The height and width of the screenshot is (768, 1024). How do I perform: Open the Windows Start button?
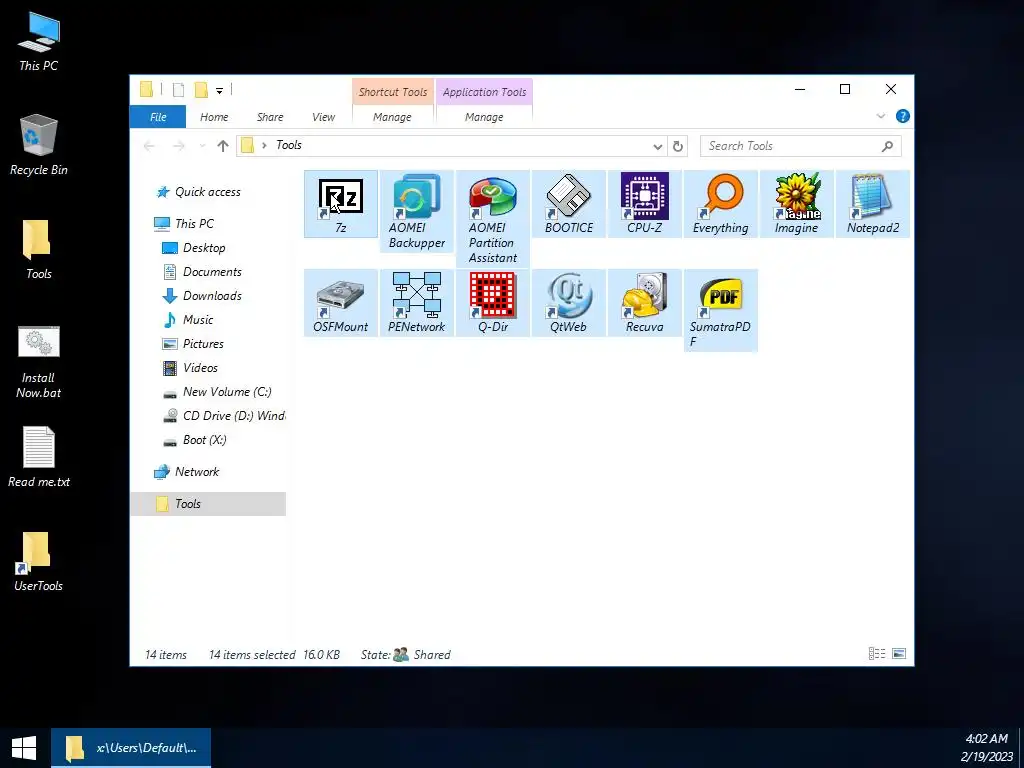tap(25, 748)
